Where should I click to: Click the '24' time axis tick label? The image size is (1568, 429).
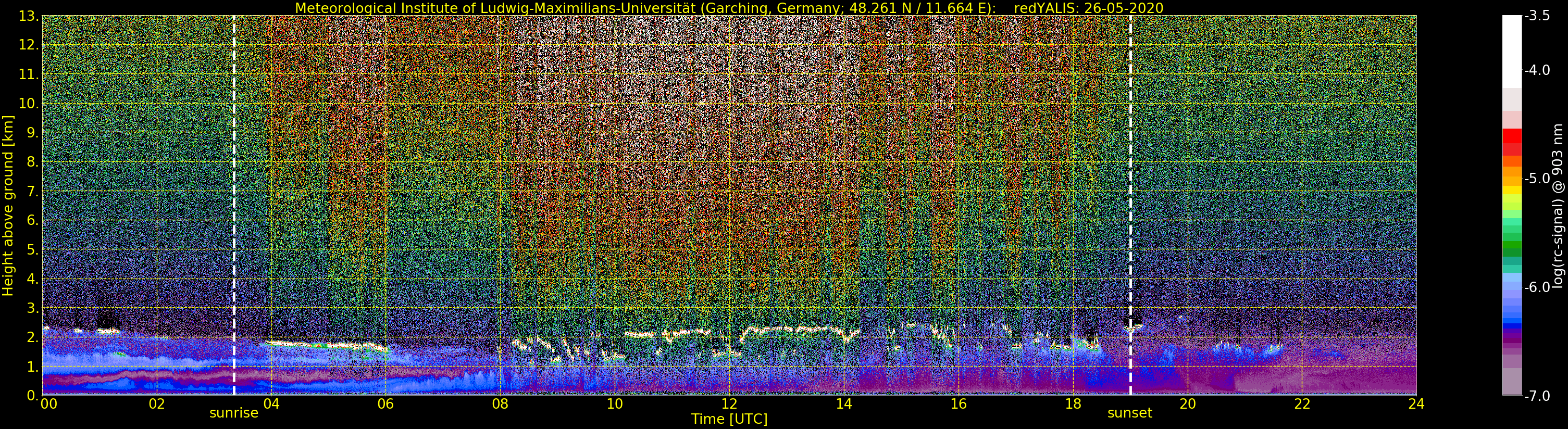1416,404
